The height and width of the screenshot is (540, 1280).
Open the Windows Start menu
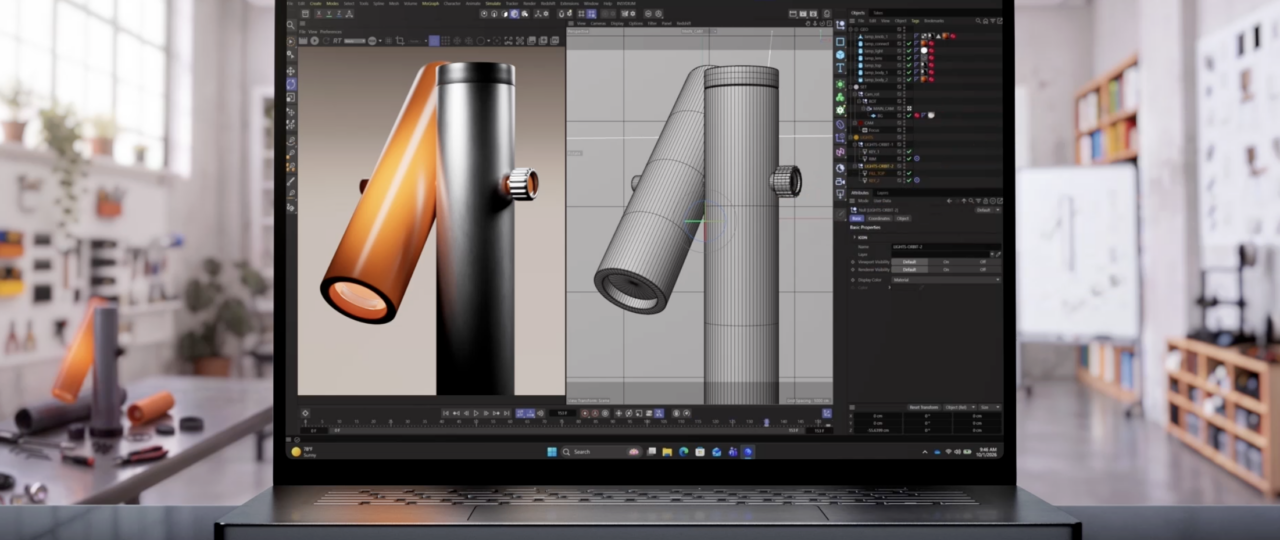pos(552,452)
